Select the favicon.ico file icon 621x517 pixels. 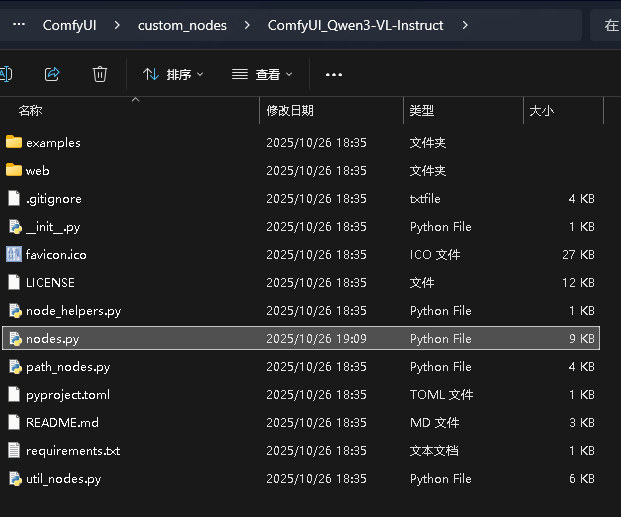[x=14, y=254]
